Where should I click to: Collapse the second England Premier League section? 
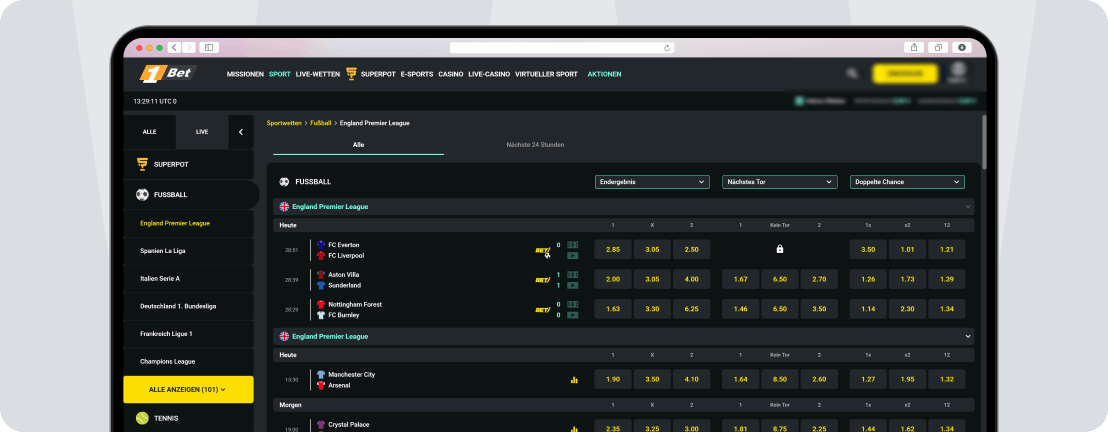click(x=967, y=337)
